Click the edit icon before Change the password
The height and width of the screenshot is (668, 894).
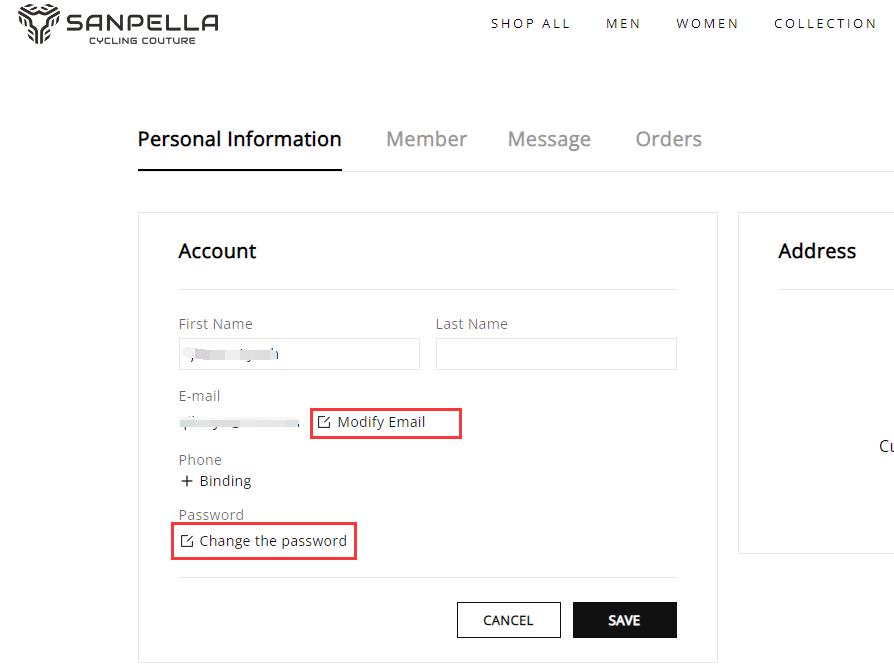(186, 541)
